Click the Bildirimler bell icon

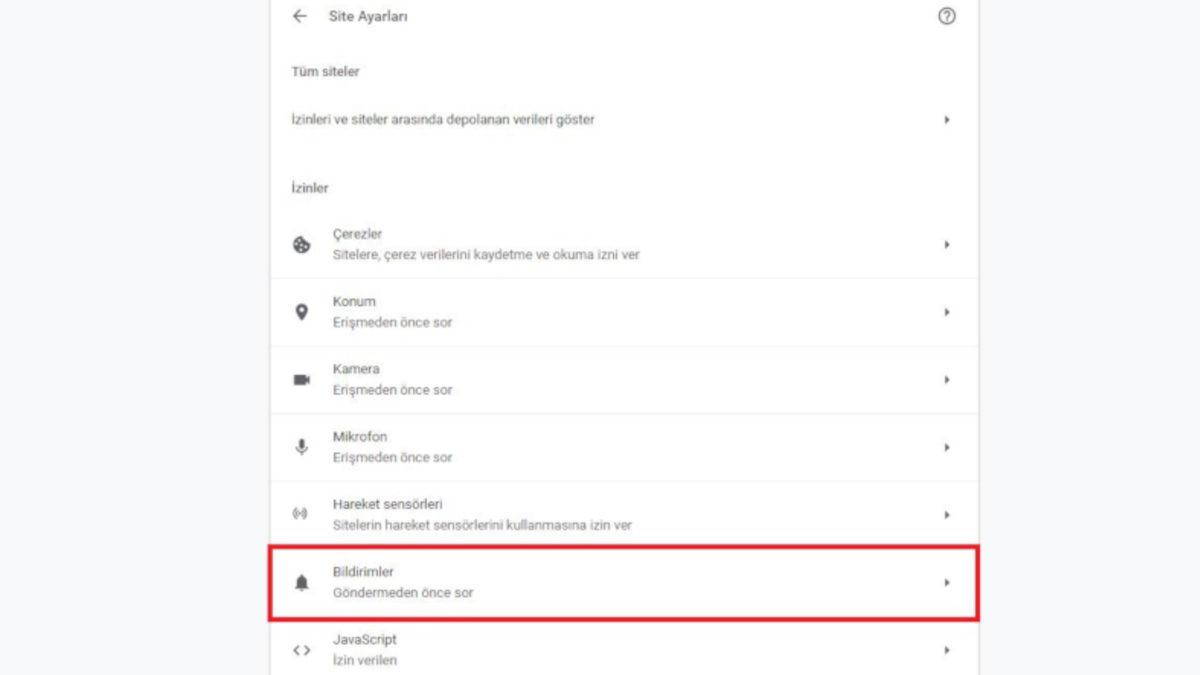302,582
